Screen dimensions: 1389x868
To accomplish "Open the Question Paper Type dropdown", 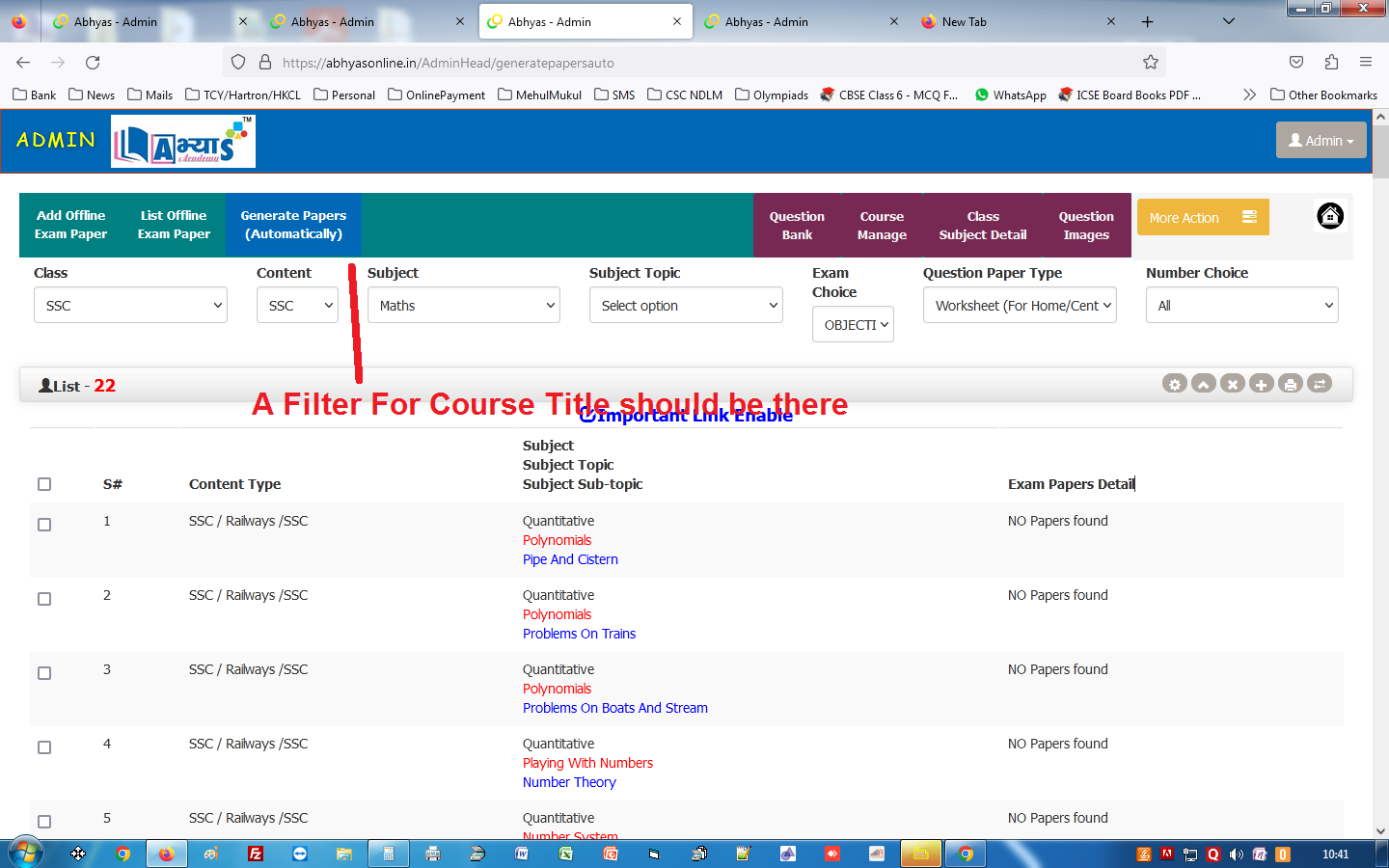I will [1019, 306].
